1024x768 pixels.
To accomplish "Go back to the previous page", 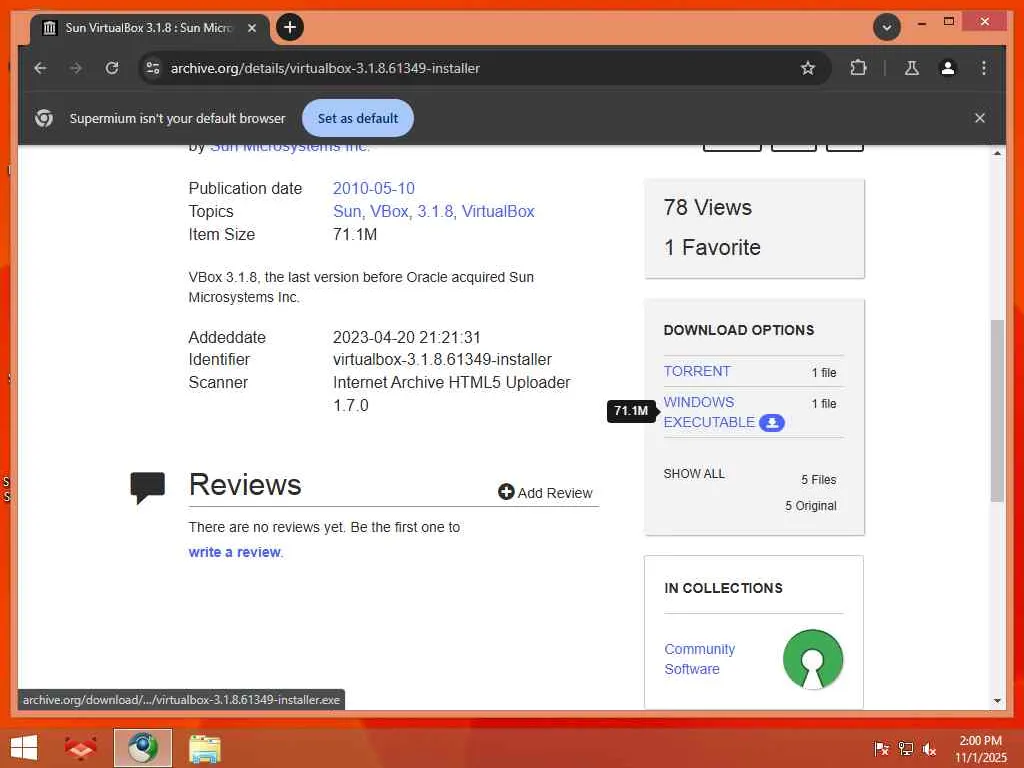I will (40, 68).
